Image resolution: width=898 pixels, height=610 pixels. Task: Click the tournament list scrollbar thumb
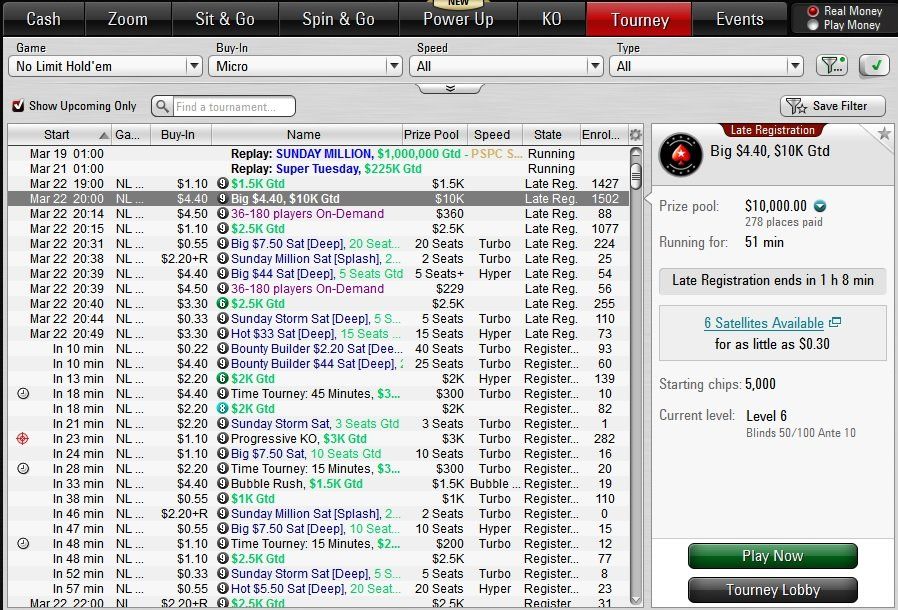[x=636, y=175]
